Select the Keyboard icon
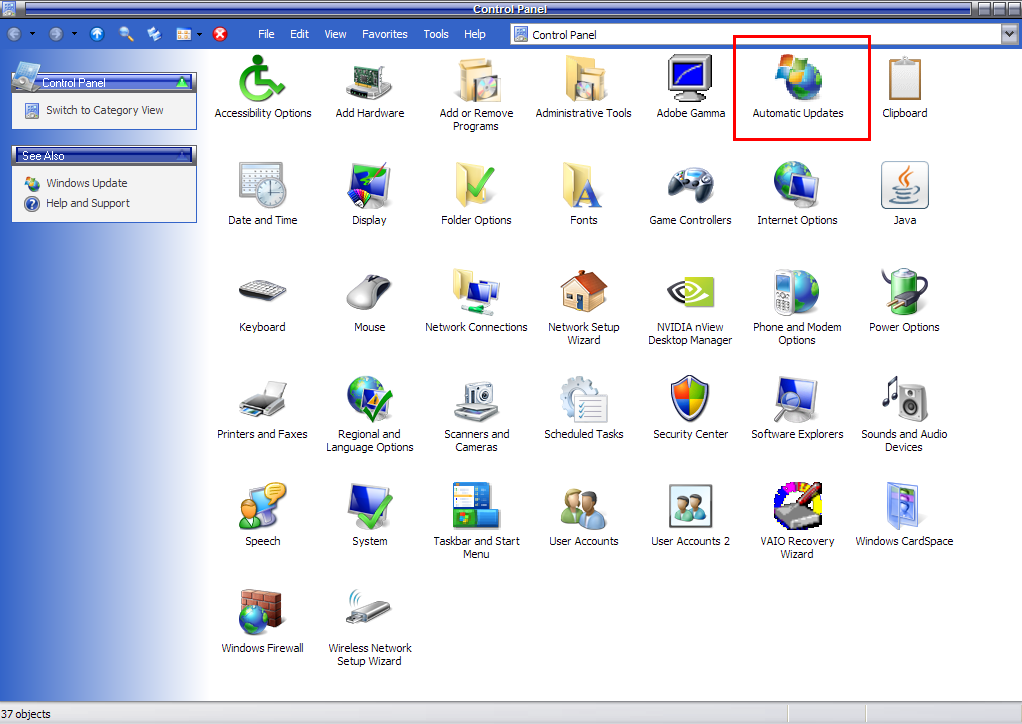1022x724 pixels. [262, 291]
